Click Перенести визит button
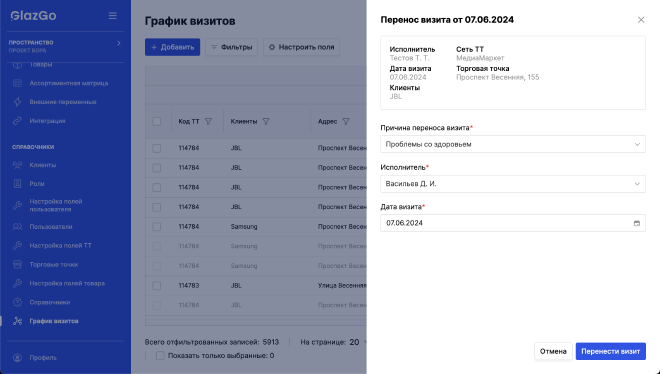Image resolution: width=660 pixels, height=374 pixels. pos(610,351)
